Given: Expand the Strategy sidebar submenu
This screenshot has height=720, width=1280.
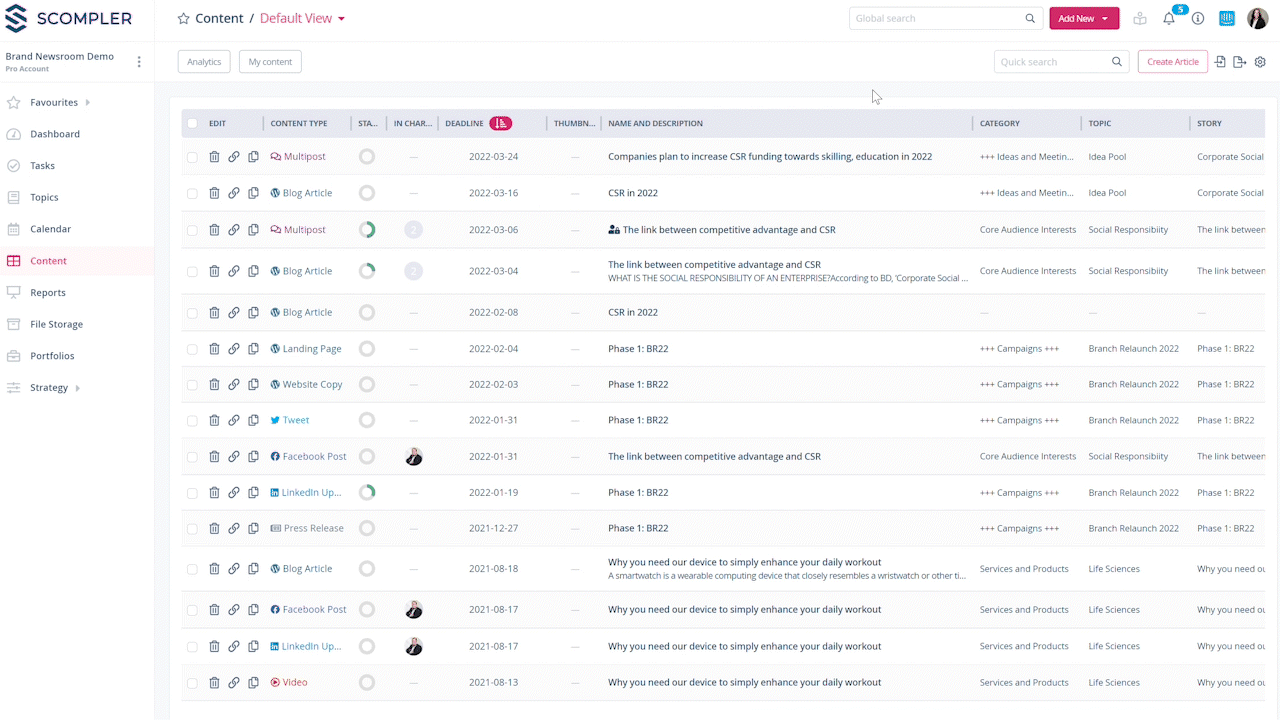Looking at the screenshot, I should tap(77, 388).
